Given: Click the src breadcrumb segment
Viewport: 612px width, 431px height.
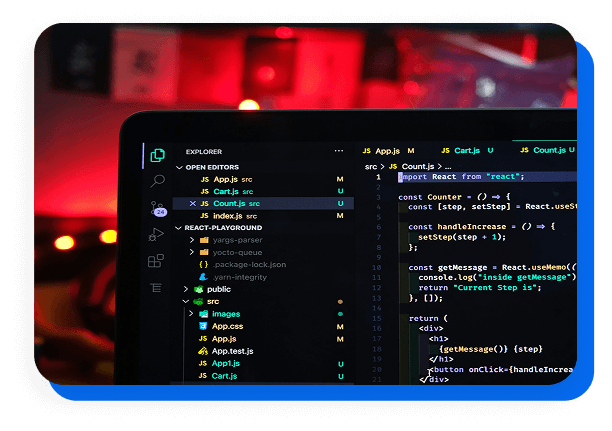Looking at the screenshot, I should click(x=371, y=167).
